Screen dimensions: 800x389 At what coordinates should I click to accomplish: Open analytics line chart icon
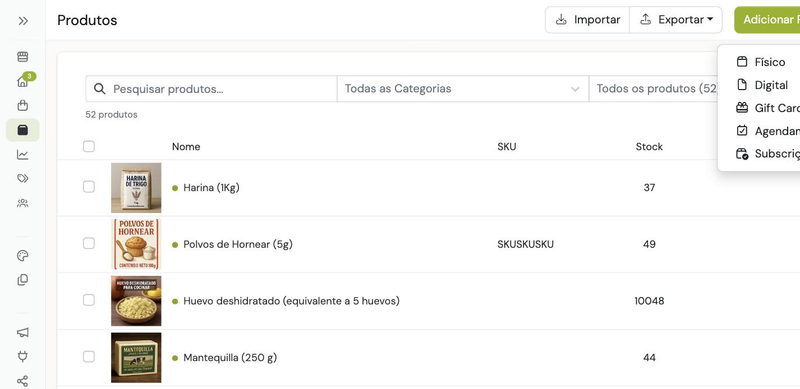click(x=22, y=155)
